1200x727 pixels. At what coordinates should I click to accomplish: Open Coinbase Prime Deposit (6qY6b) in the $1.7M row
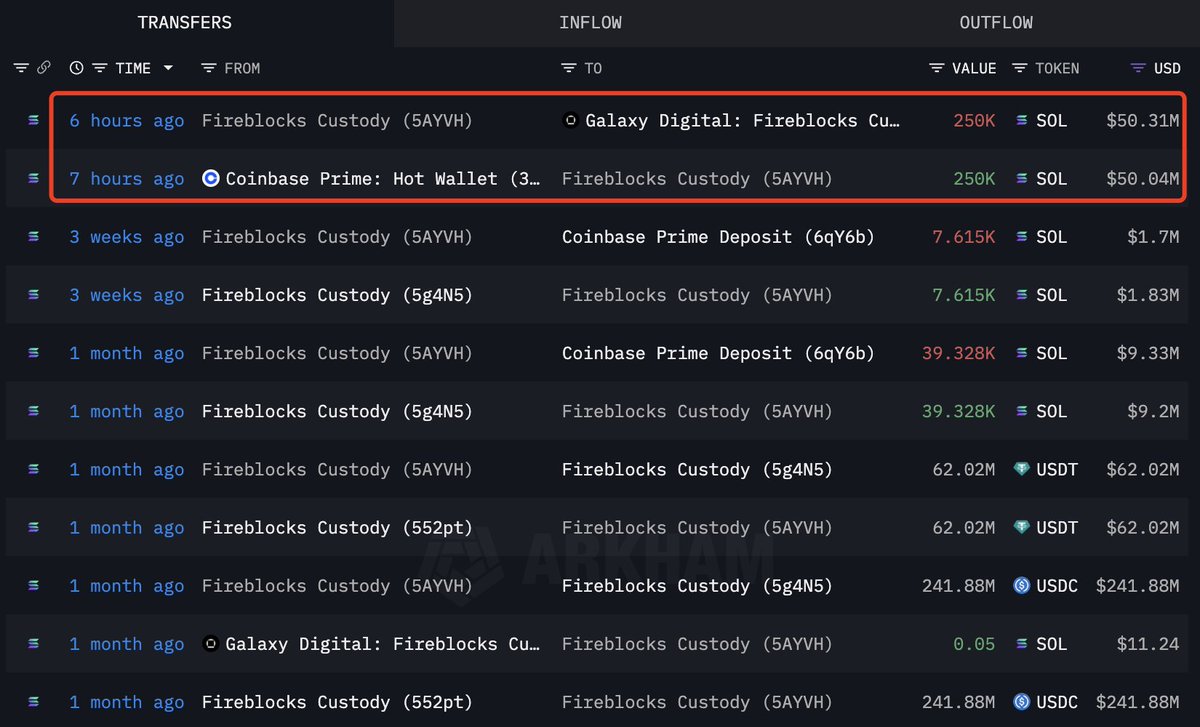[x=717, y=237]
